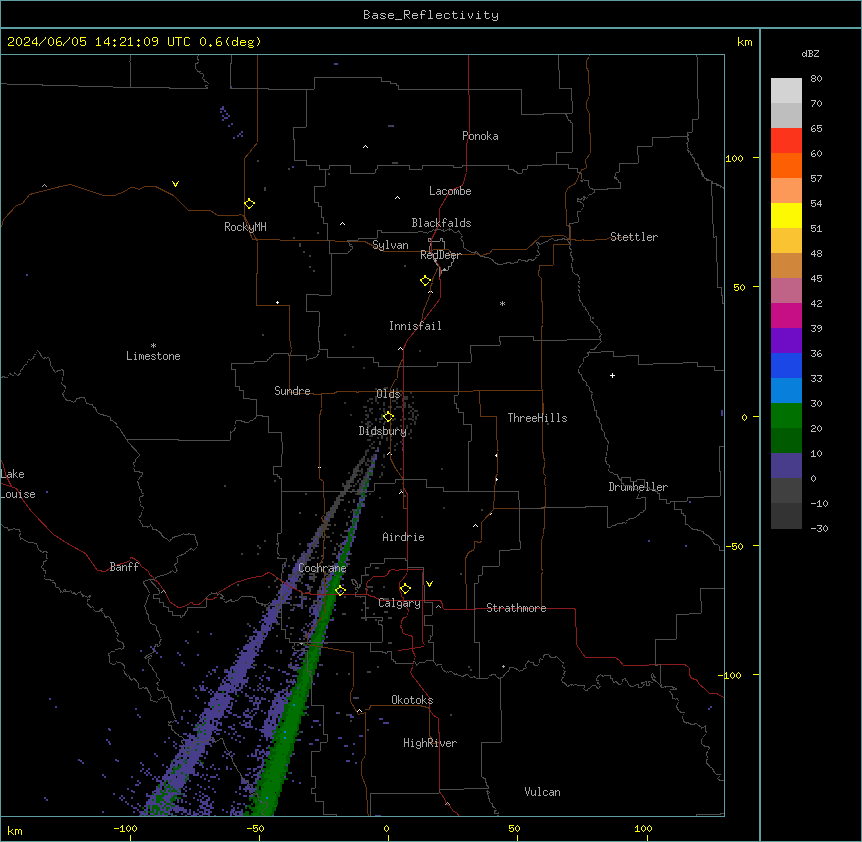Pick the green 30 dBZ legend swatch
This screenshot has width=862, height=842.
tap(786, 416)
